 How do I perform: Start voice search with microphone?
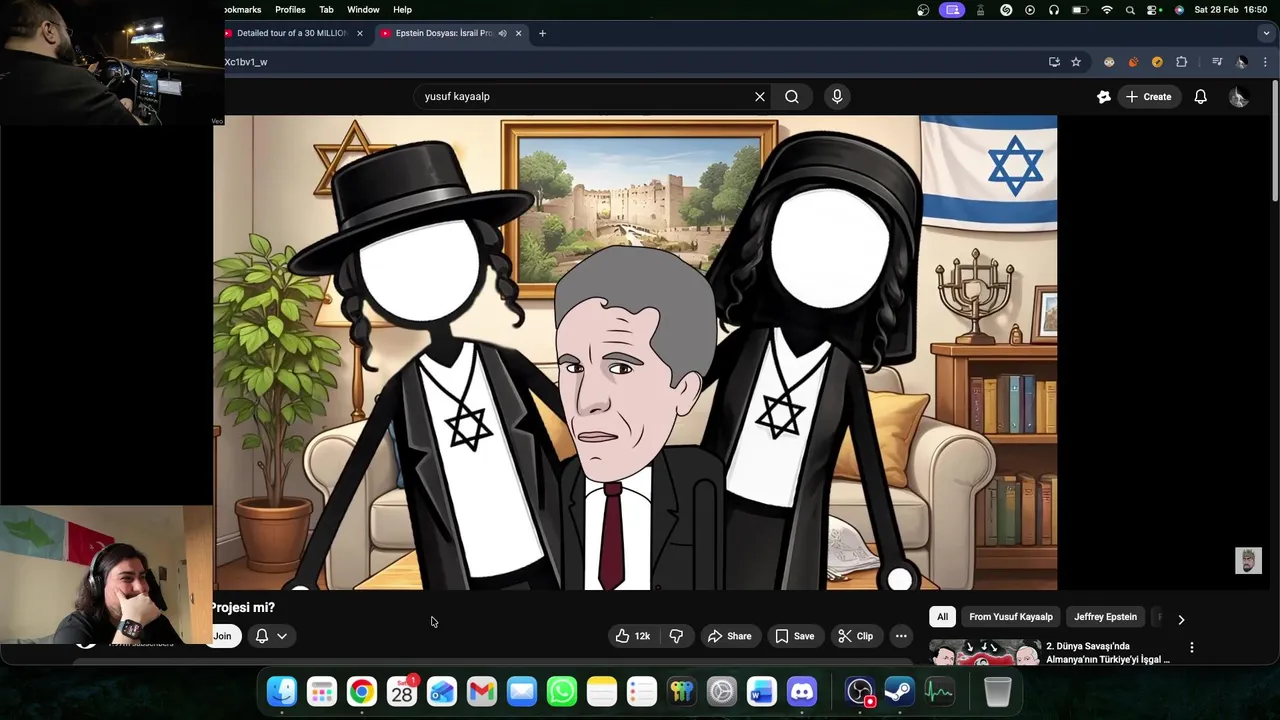click(x=837, y=97)
